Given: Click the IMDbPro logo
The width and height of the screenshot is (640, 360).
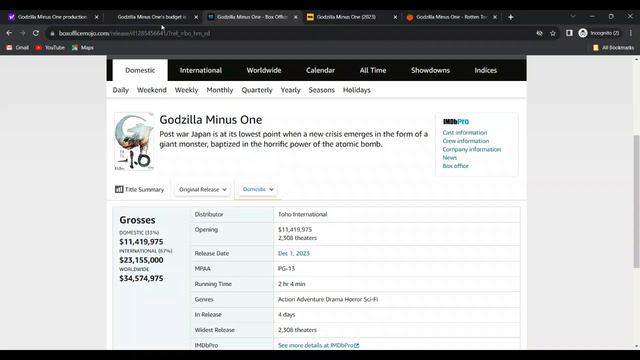Looking at the screenshot, I should 456,122.
